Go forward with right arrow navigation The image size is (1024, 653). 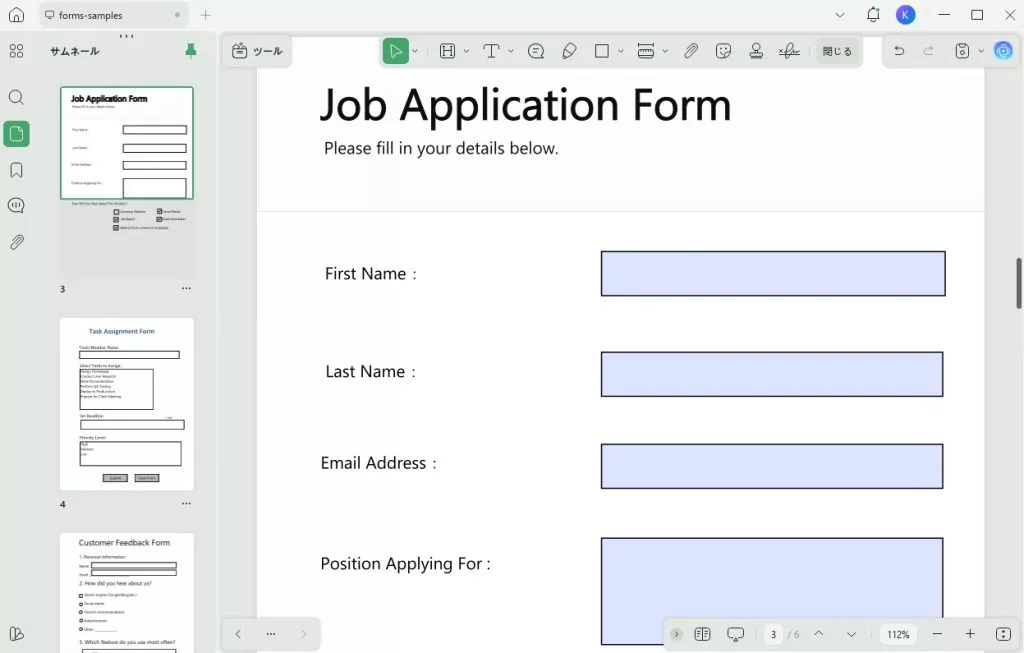[x=304, y=634]
